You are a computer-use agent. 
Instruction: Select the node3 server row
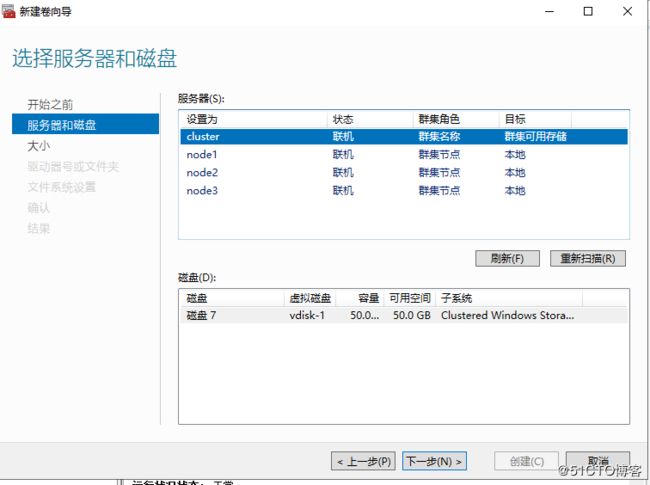404,191
